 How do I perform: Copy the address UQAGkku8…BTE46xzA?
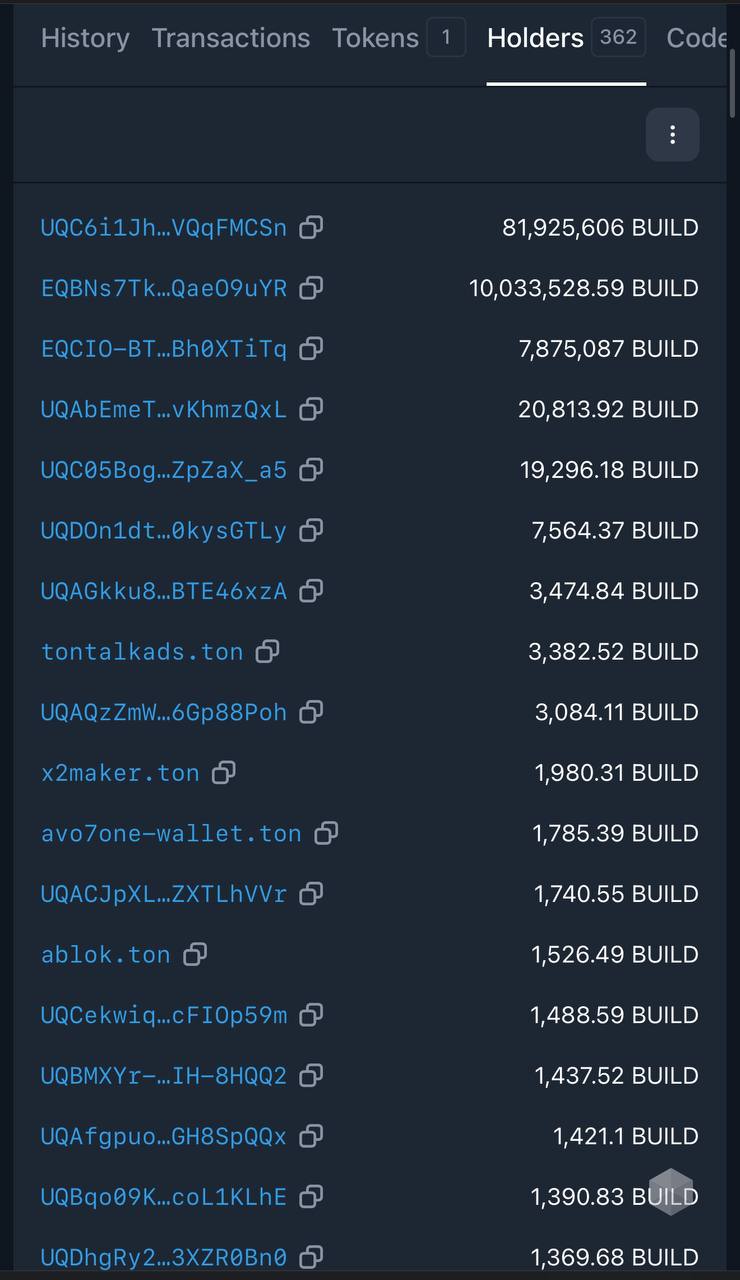(x=311, y=591)
